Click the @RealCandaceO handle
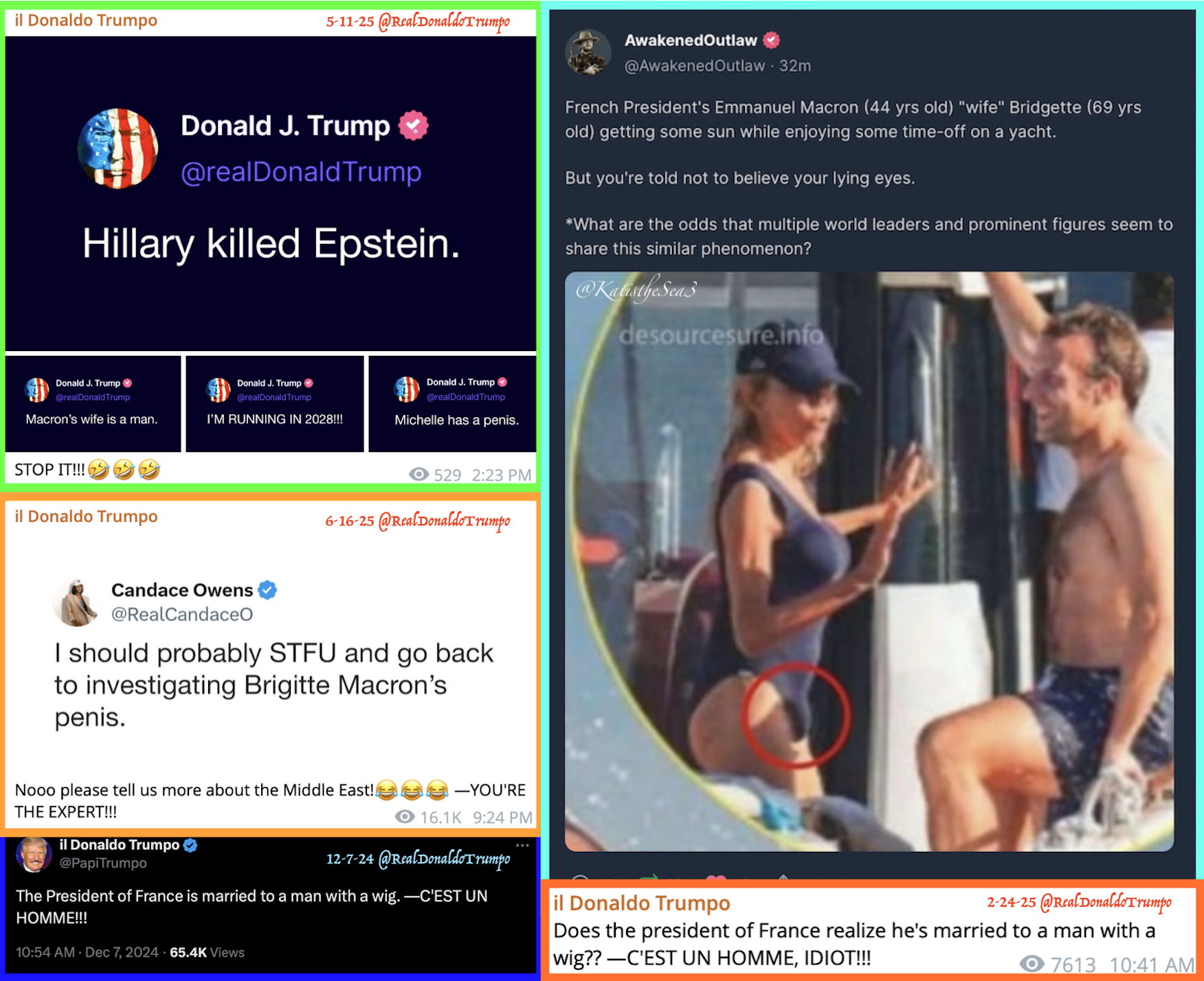The width and height of the screenshot is (1204, 981). point(182,614)
